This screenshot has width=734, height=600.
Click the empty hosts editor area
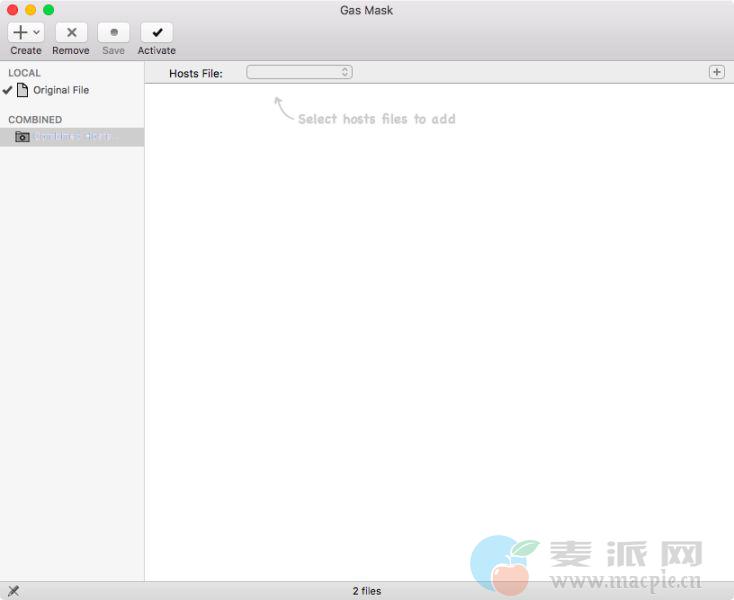coord(440,330)
